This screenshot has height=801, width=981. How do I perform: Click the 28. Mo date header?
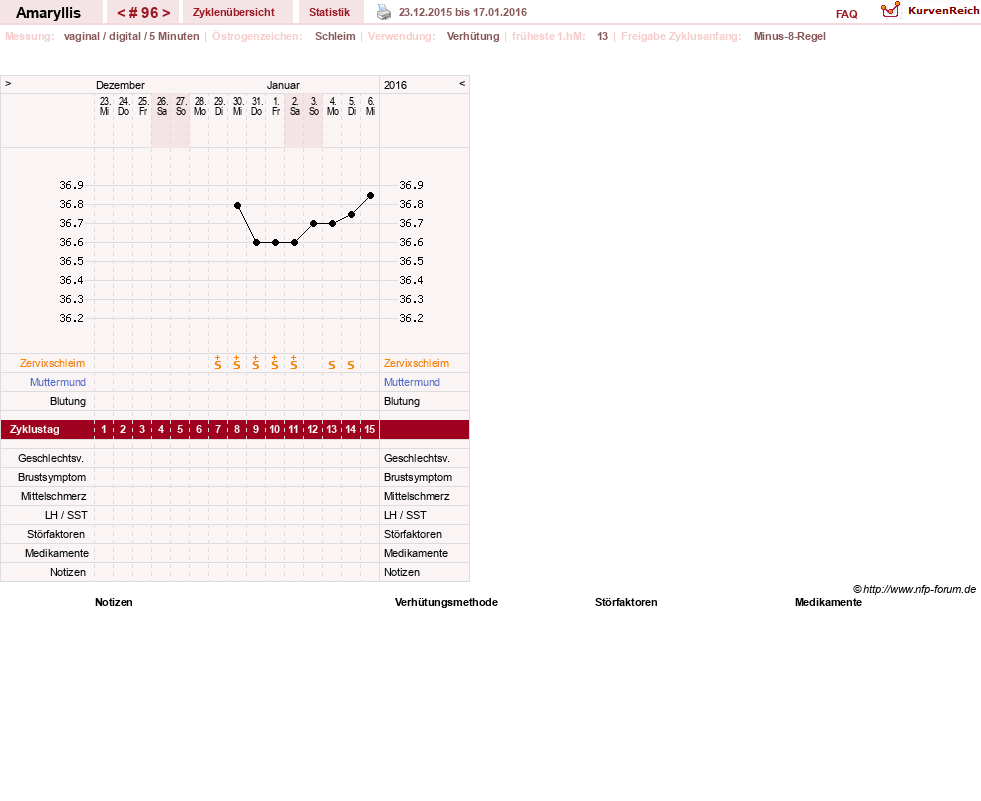click(x=200, y=106)
